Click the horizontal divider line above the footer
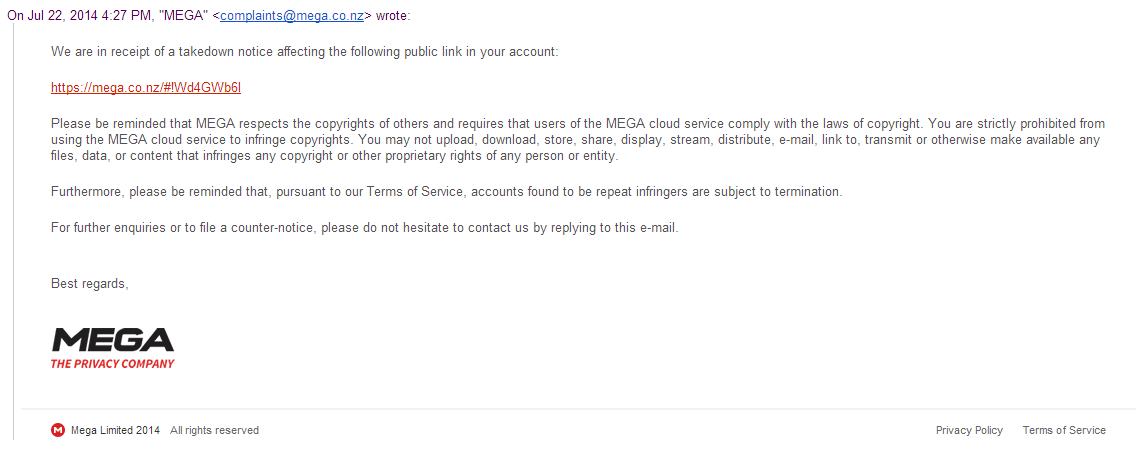 point(578,409)
